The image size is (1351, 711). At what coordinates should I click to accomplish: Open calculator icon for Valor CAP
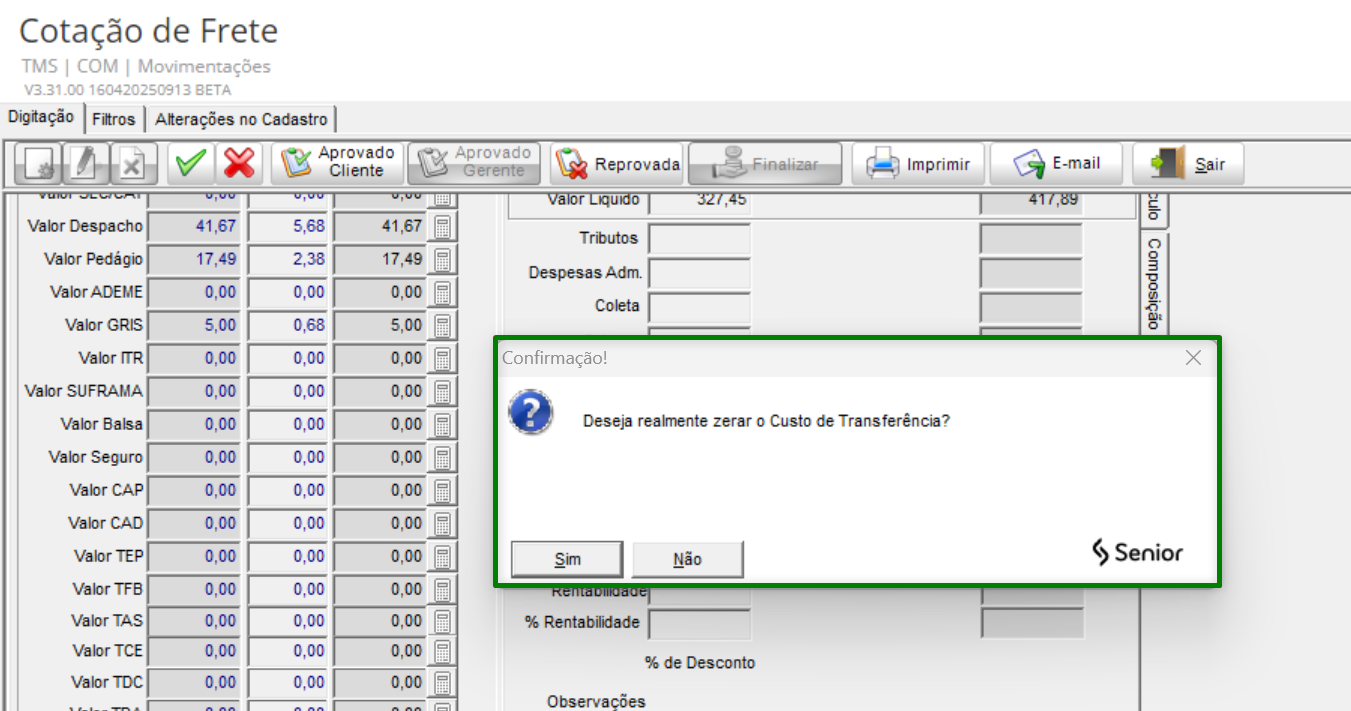442,491
